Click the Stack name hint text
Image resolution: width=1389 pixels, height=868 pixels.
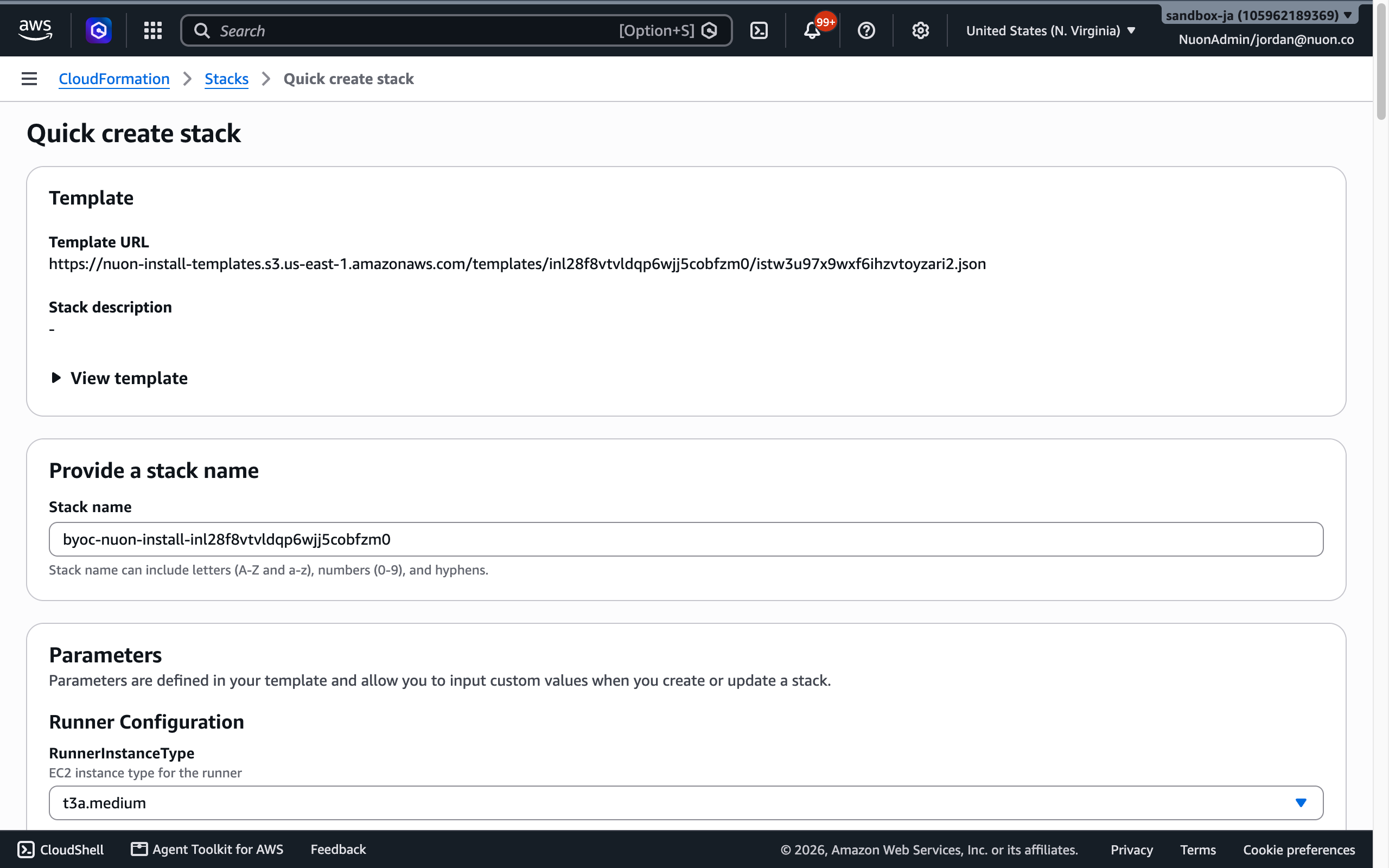pos(269,570)
